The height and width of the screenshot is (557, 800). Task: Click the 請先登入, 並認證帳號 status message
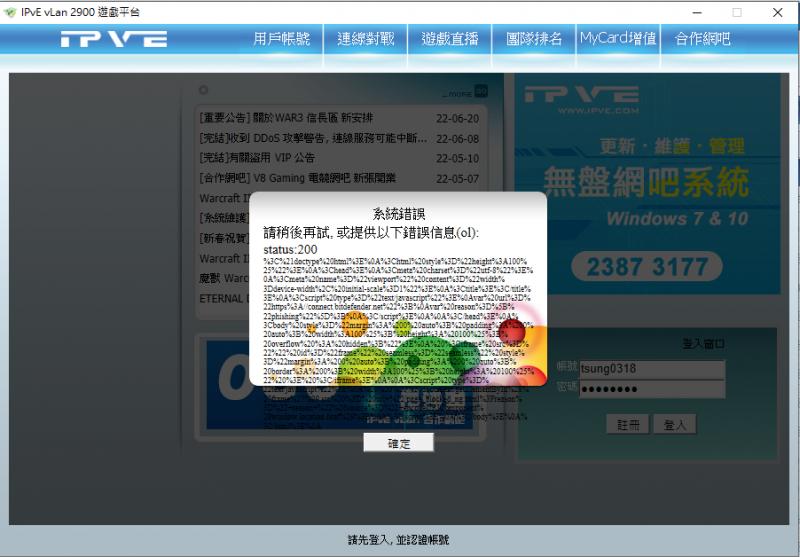point(398,540)
